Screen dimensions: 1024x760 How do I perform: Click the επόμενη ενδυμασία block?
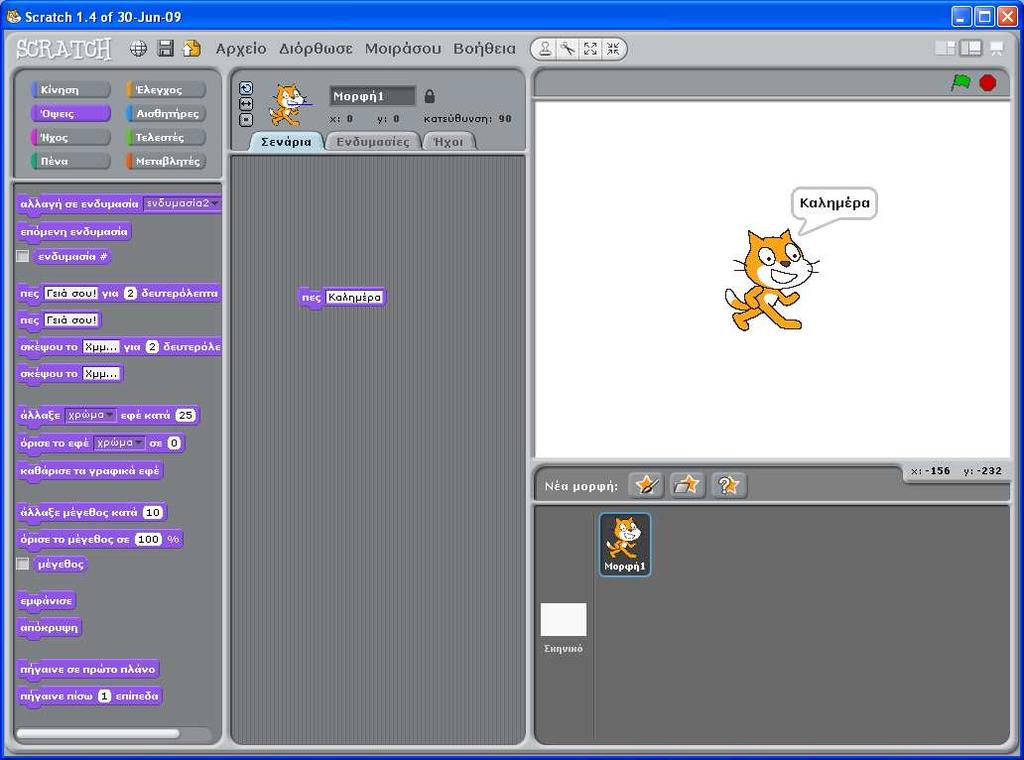(74, 232)
